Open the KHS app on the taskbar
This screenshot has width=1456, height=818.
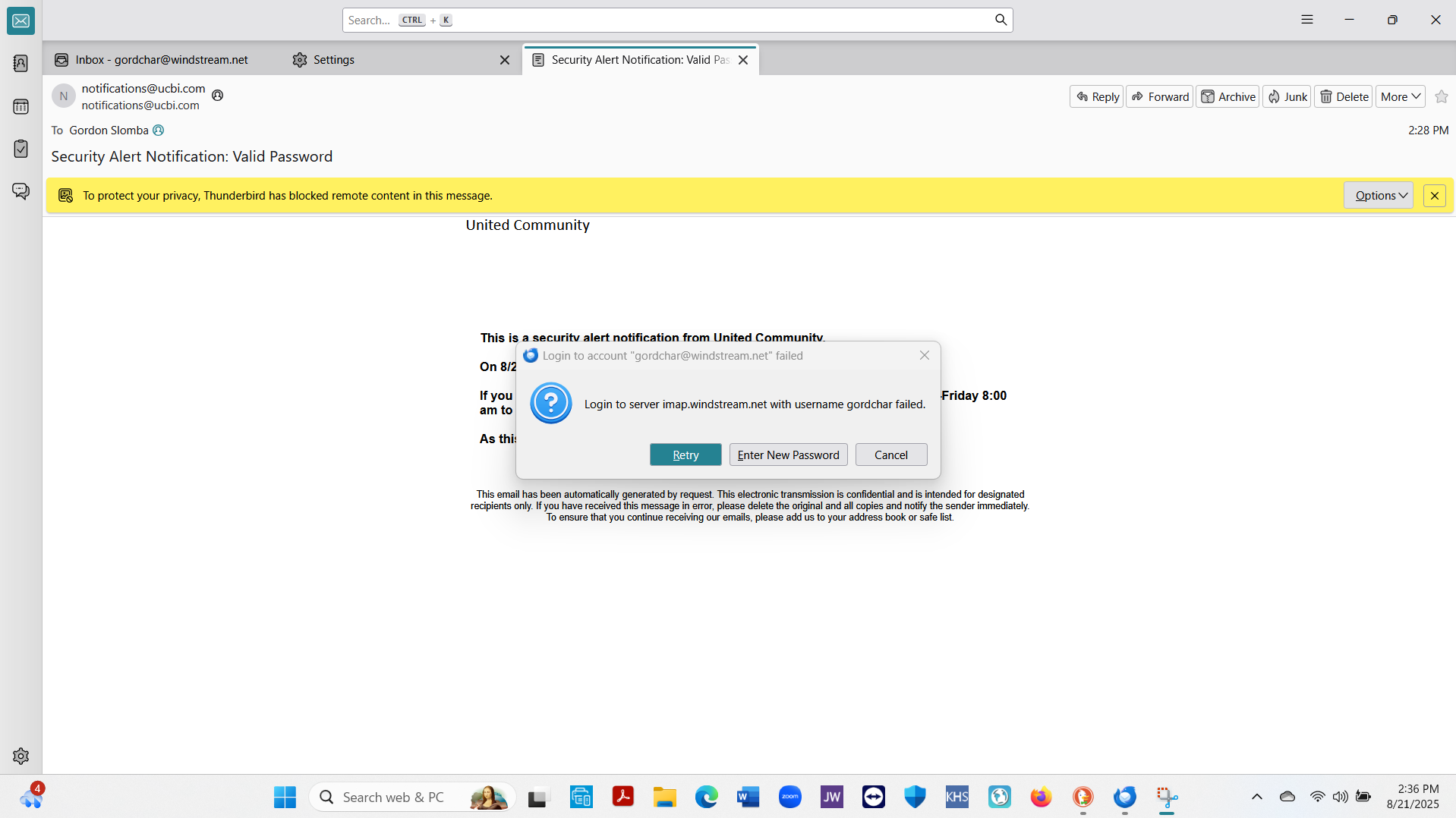[x=957, y=797]
